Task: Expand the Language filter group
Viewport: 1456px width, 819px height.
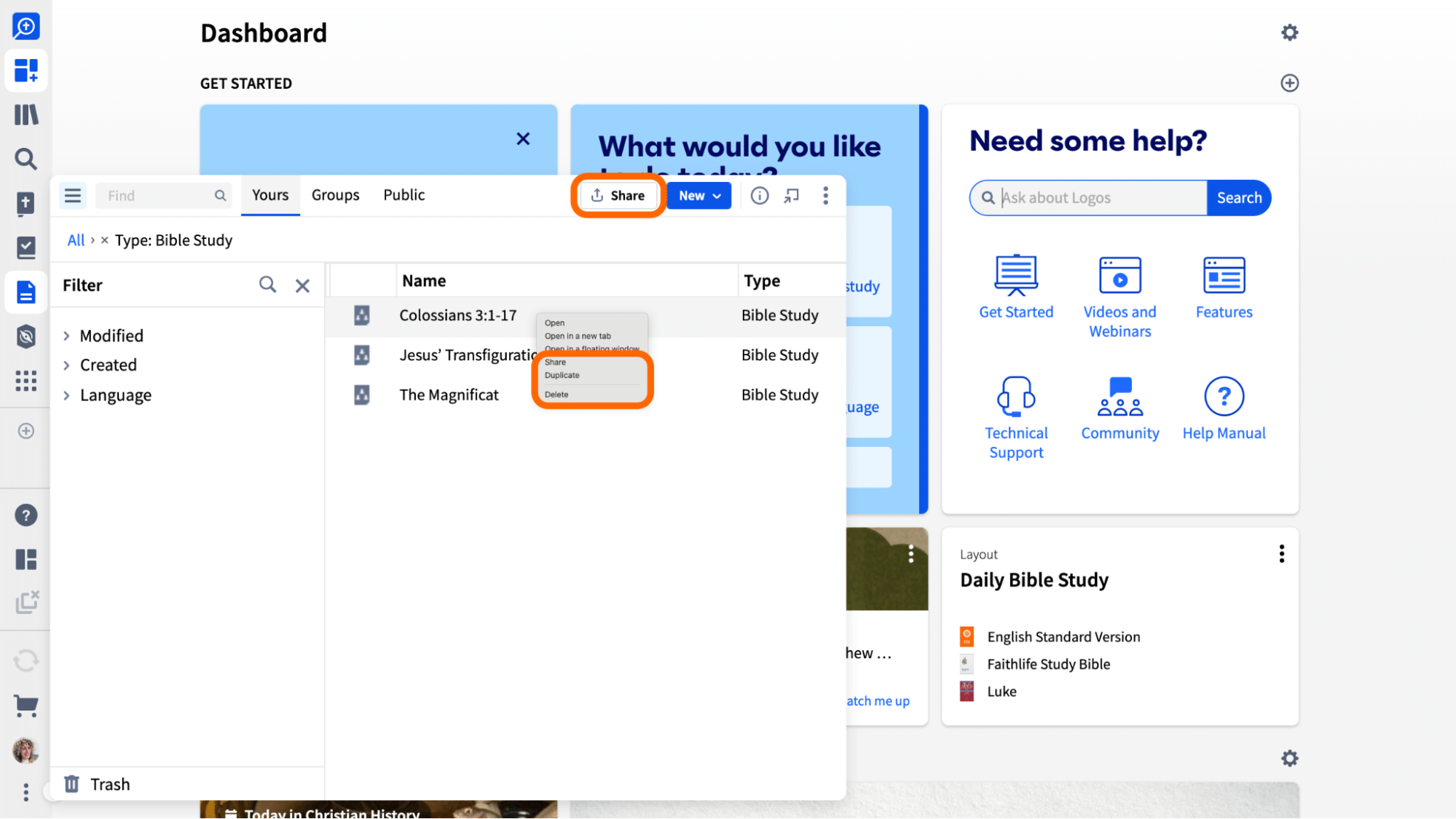Action: click(x=66, y=395)
